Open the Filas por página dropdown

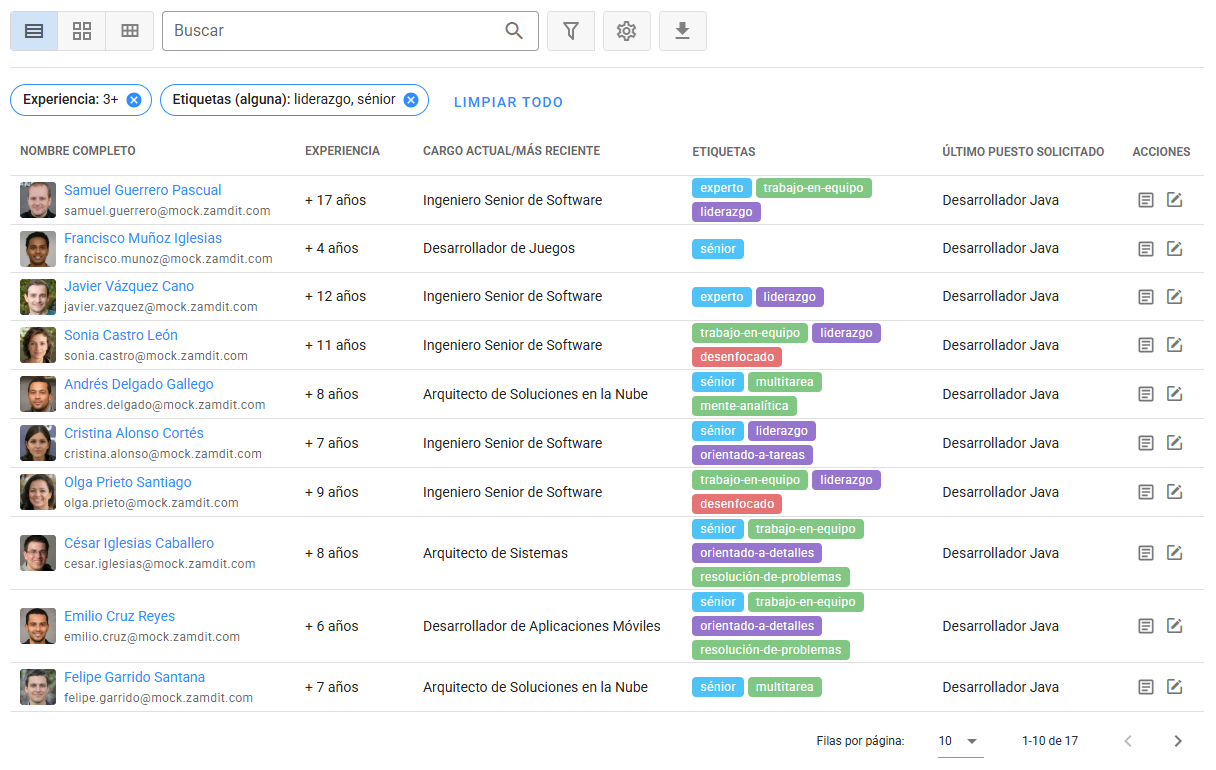[x=959, y=741]
